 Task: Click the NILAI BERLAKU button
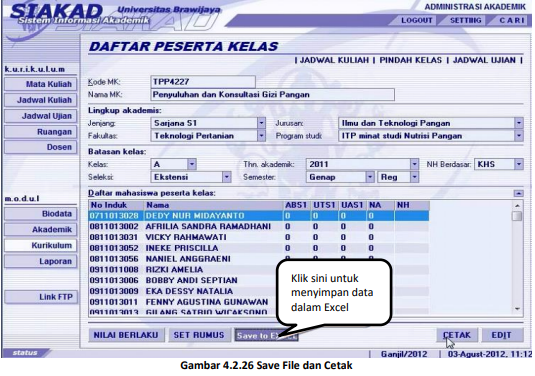[x=126, y=335]
